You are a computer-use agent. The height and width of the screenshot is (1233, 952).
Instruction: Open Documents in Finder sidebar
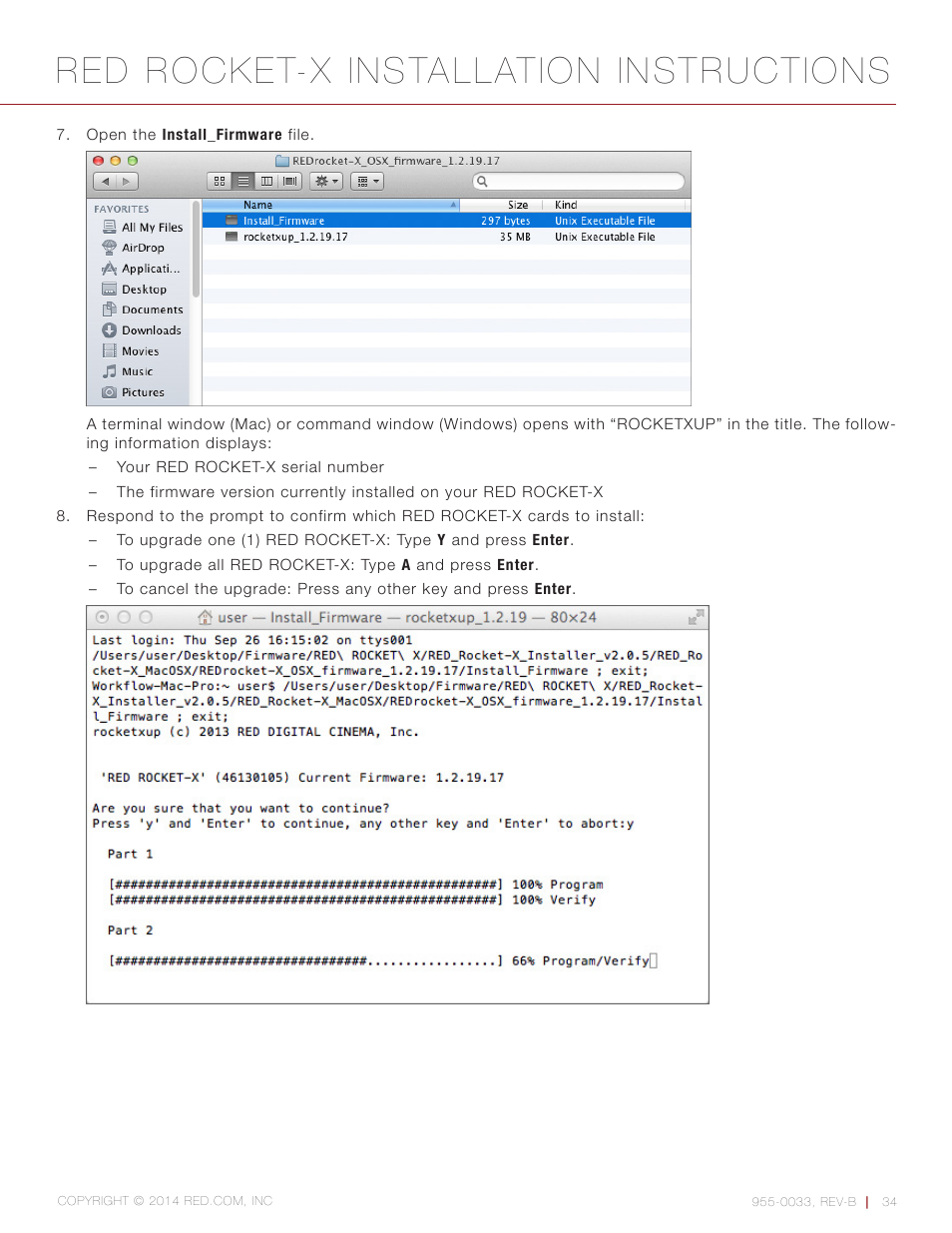(x=143, y=309)
